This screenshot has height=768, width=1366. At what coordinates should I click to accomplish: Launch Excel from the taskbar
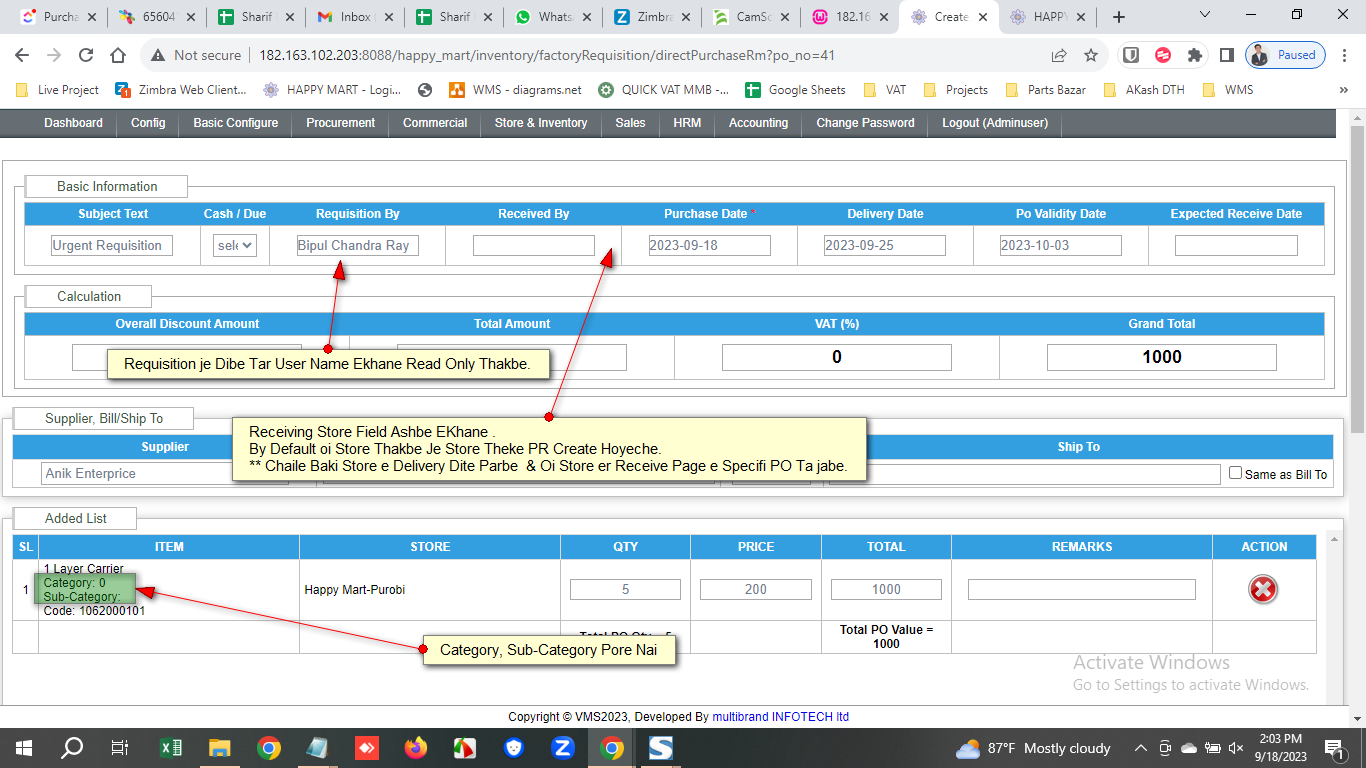[171, 748]
